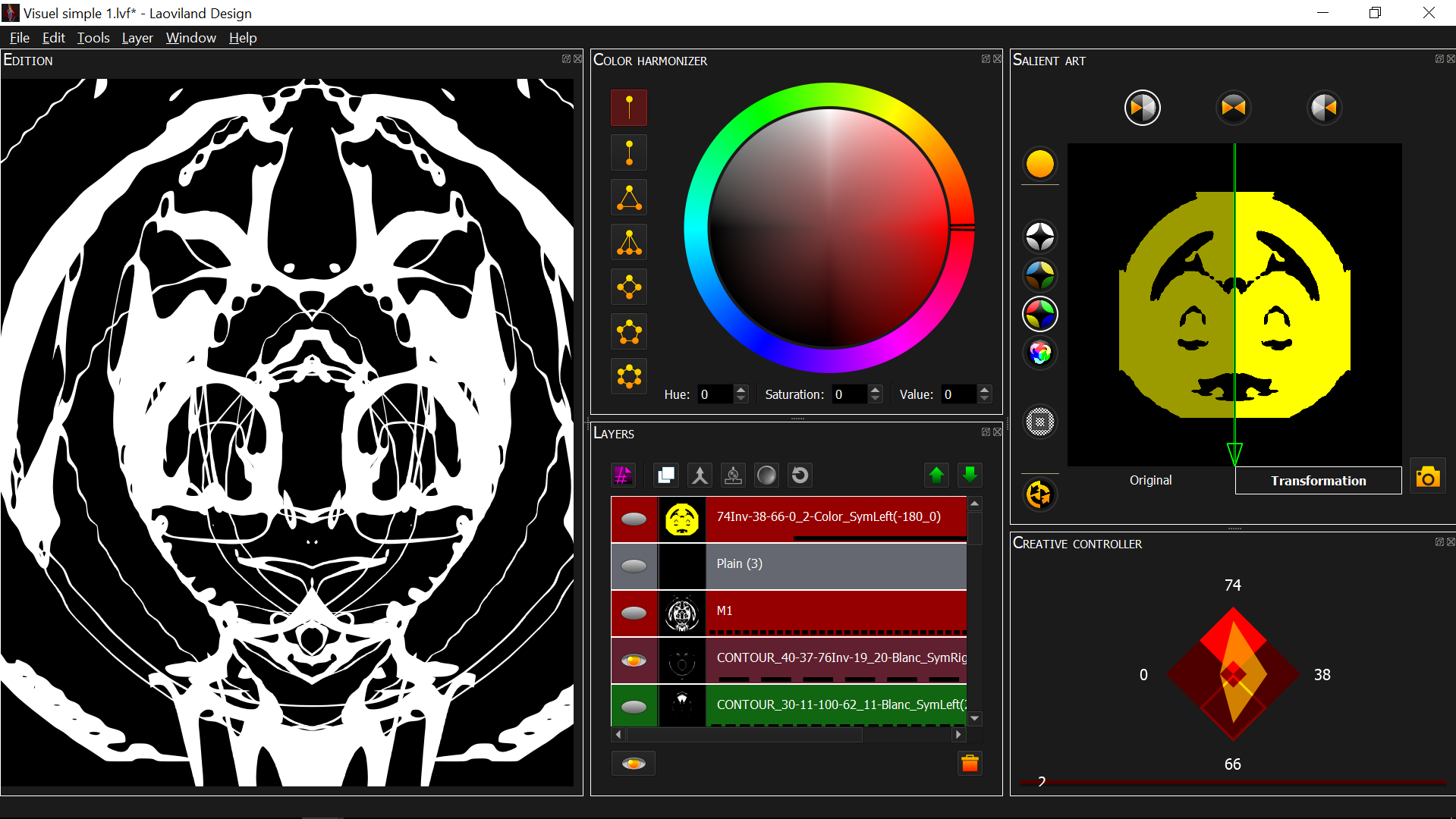Viewport: 1456px width, 819px height.
Task: Switch to Original view tab
Action: (x=1150, y=481)
